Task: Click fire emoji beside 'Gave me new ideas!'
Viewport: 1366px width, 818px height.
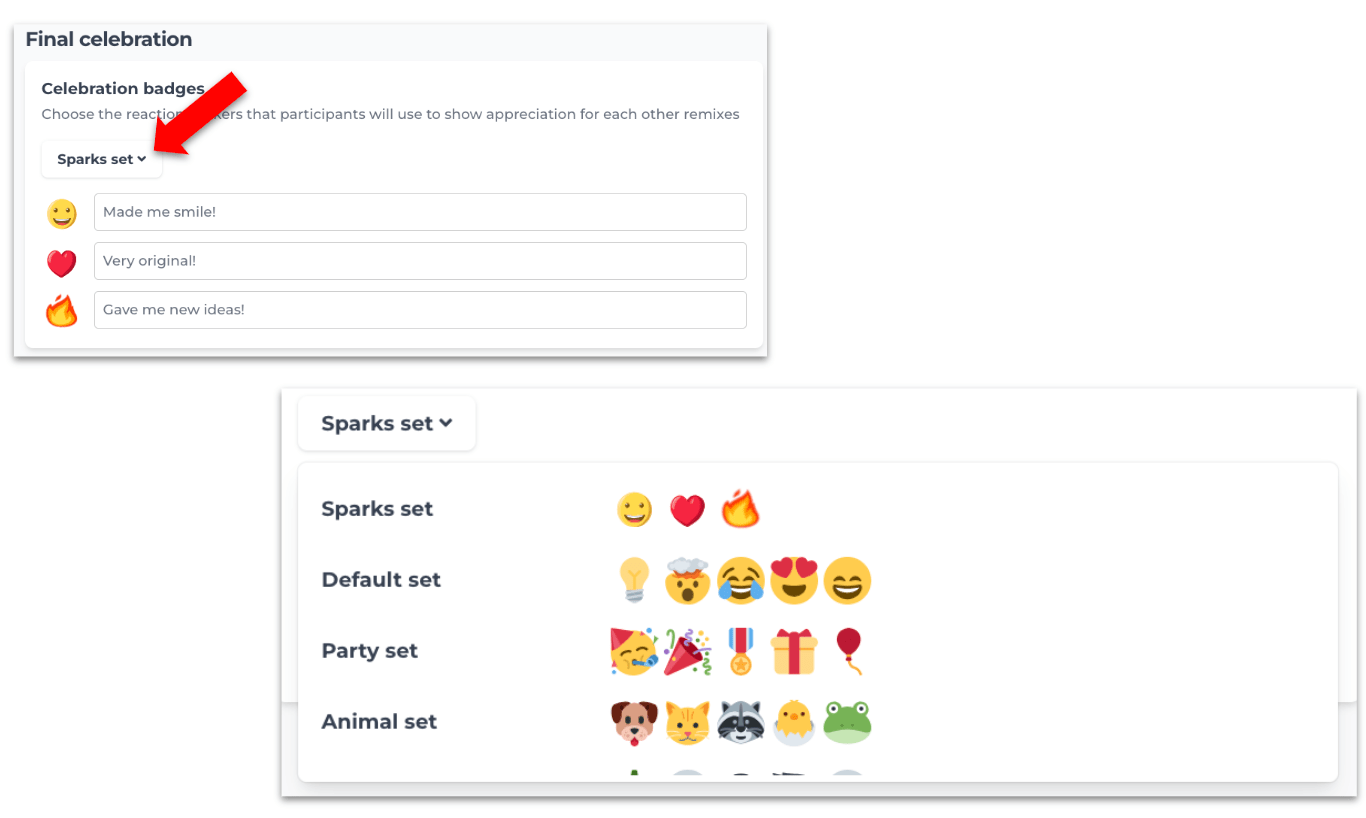Action: point(62,311)
